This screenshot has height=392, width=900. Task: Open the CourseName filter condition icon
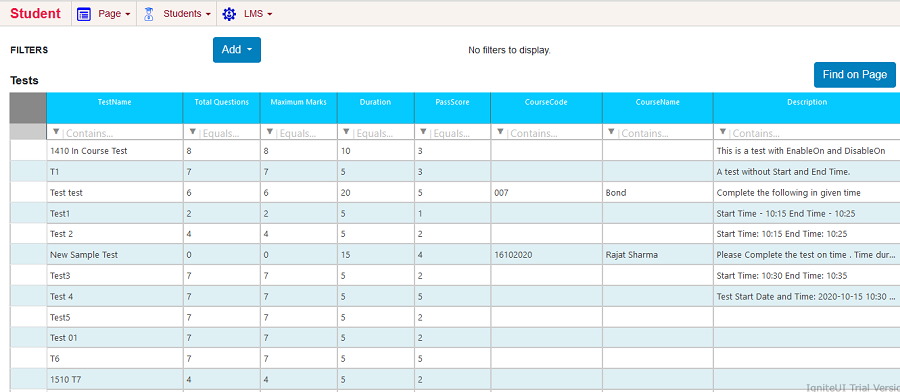pyautogui.click(x=611, y=132)
